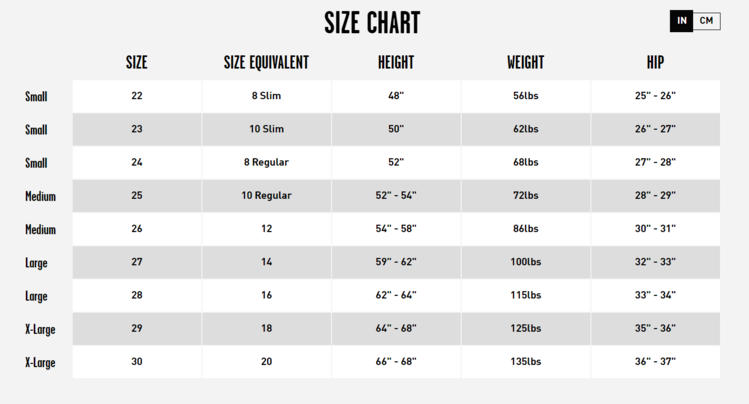
Task: Click the SIZE column header
Action: coord(137,62)
